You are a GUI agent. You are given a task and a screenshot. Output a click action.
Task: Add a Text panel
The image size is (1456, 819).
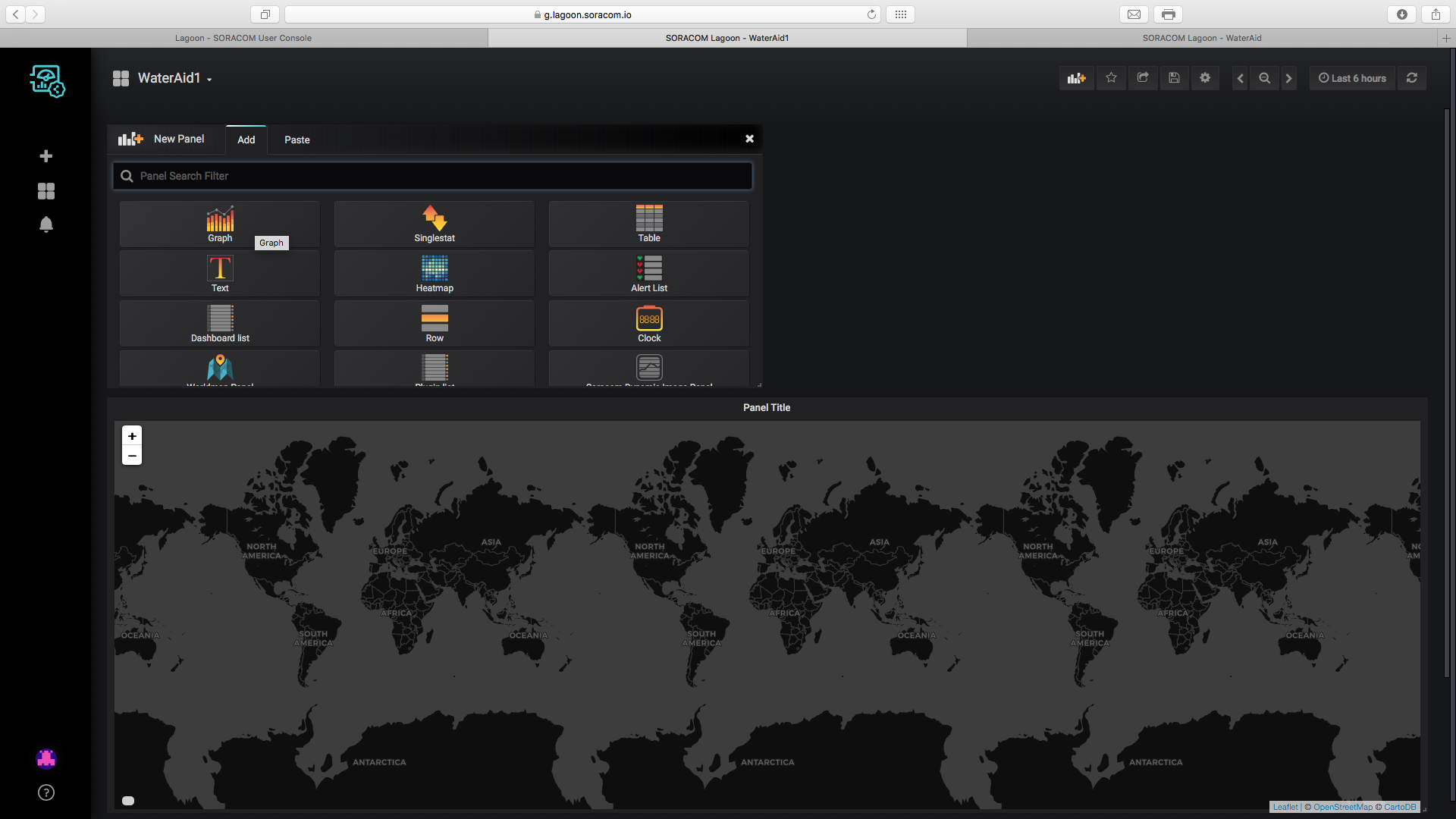point(220,274)
